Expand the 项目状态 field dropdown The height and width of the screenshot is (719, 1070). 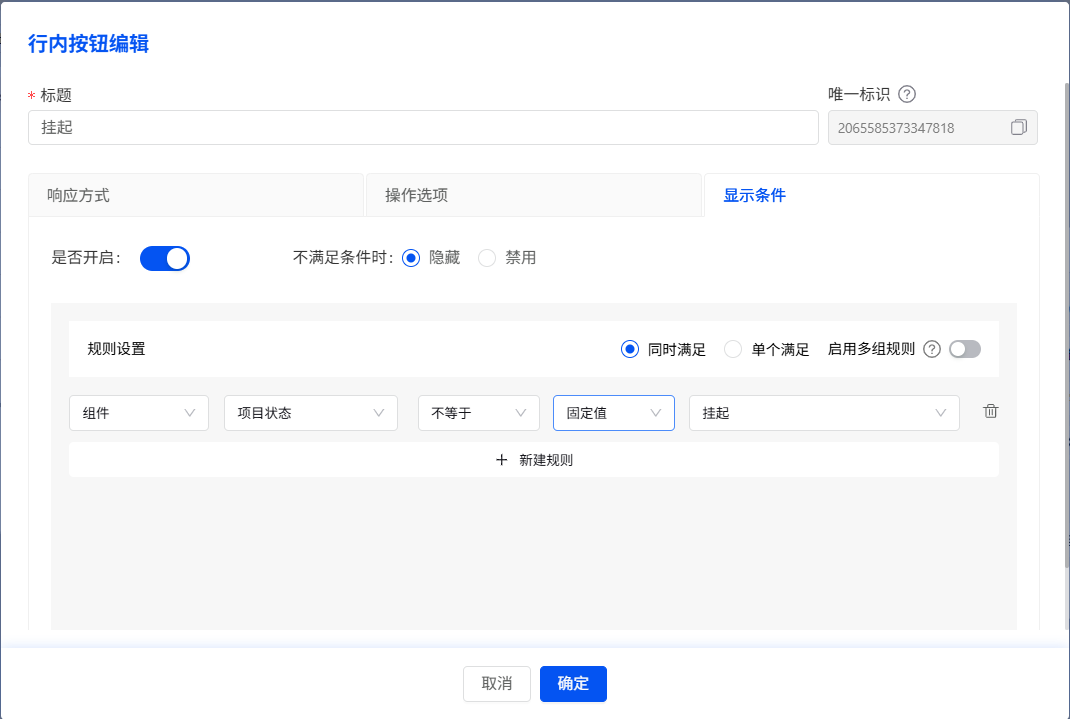[310, 413]
